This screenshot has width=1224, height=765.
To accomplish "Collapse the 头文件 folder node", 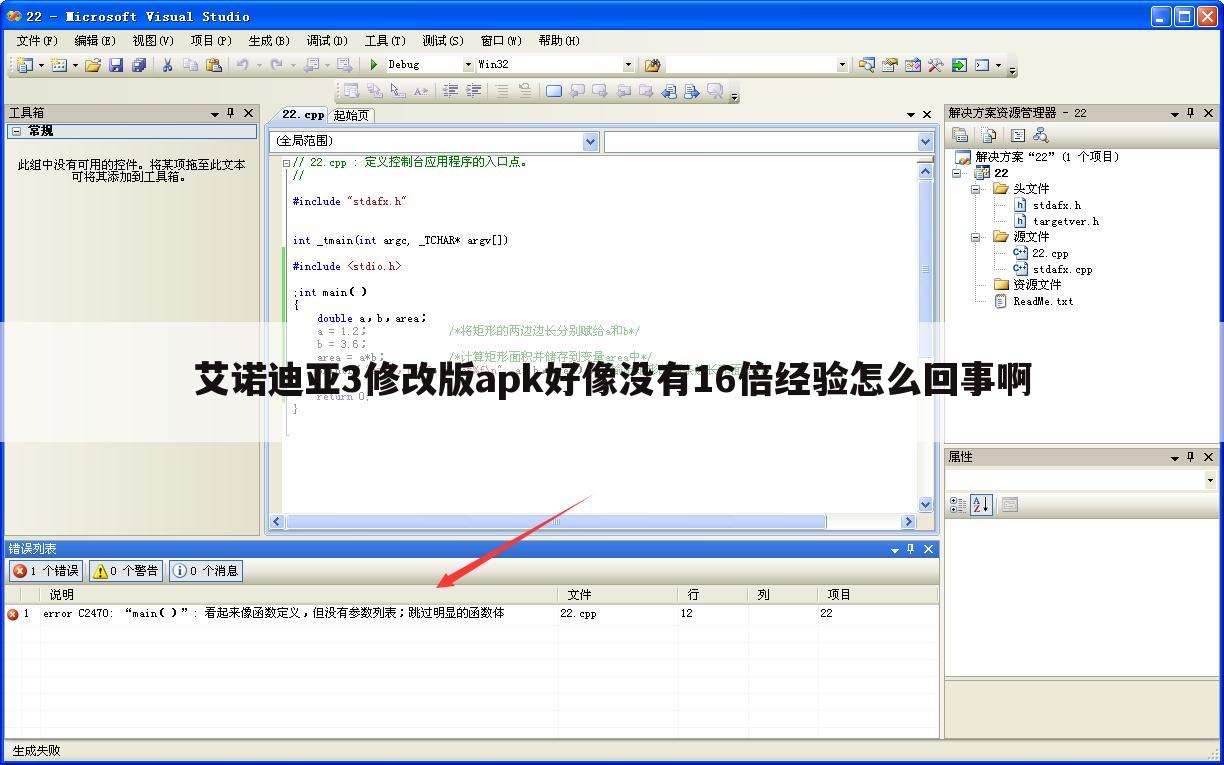I will pos(976,189).
